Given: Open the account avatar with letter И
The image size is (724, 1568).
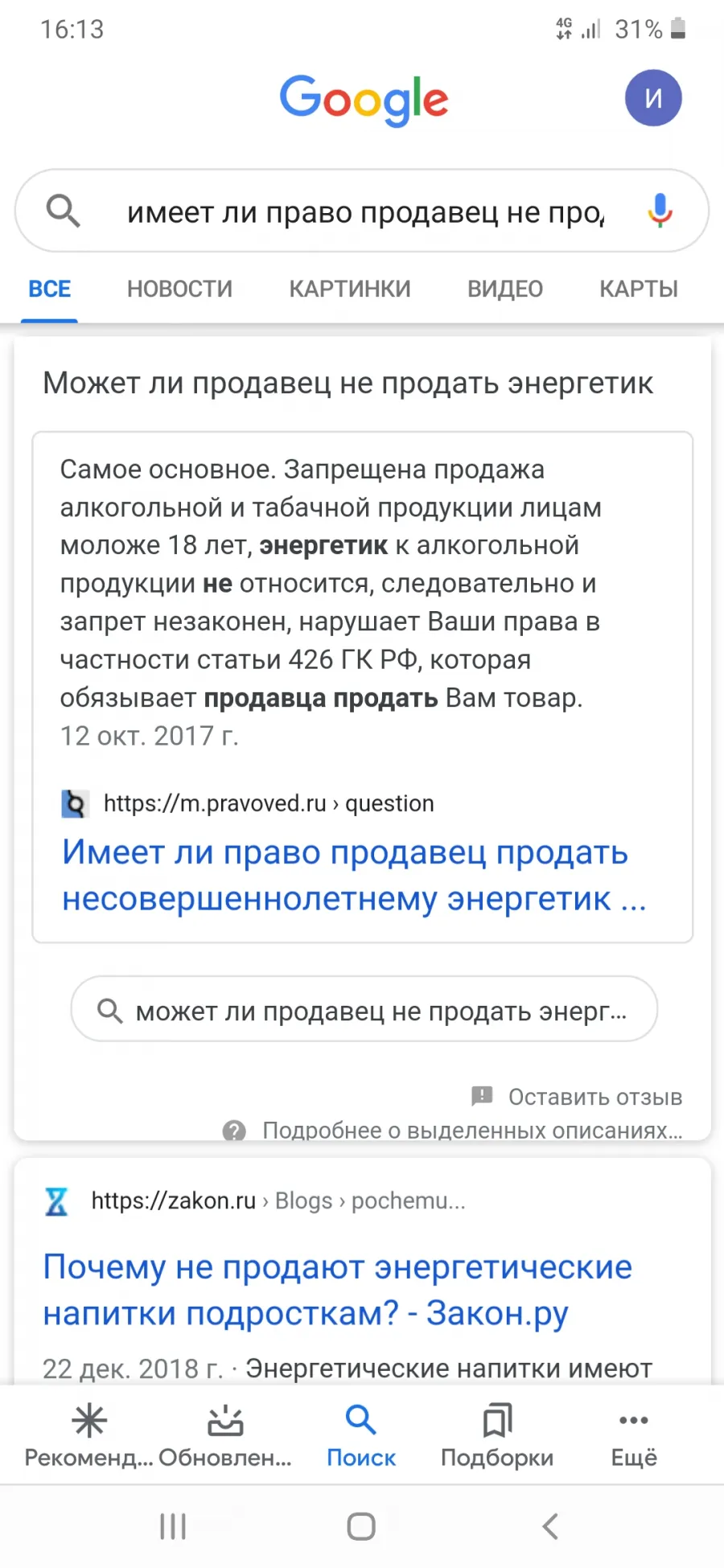Looking at the screenshot, I should (653, 98).
